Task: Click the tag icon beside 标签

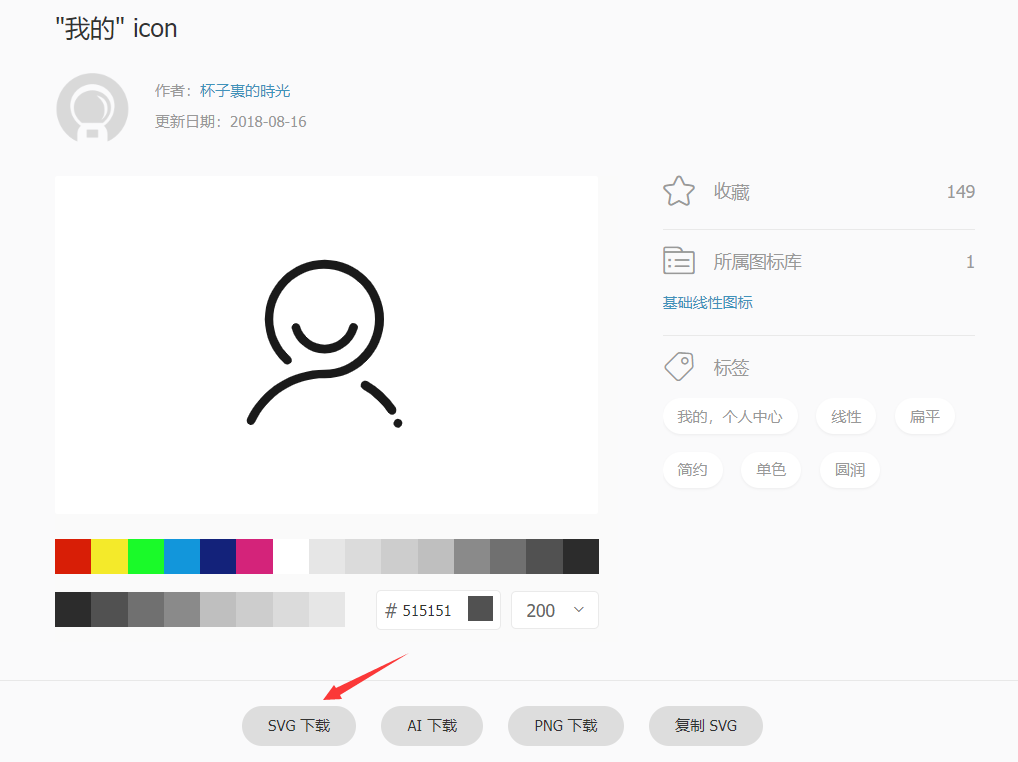Action: tap(679, 366)
